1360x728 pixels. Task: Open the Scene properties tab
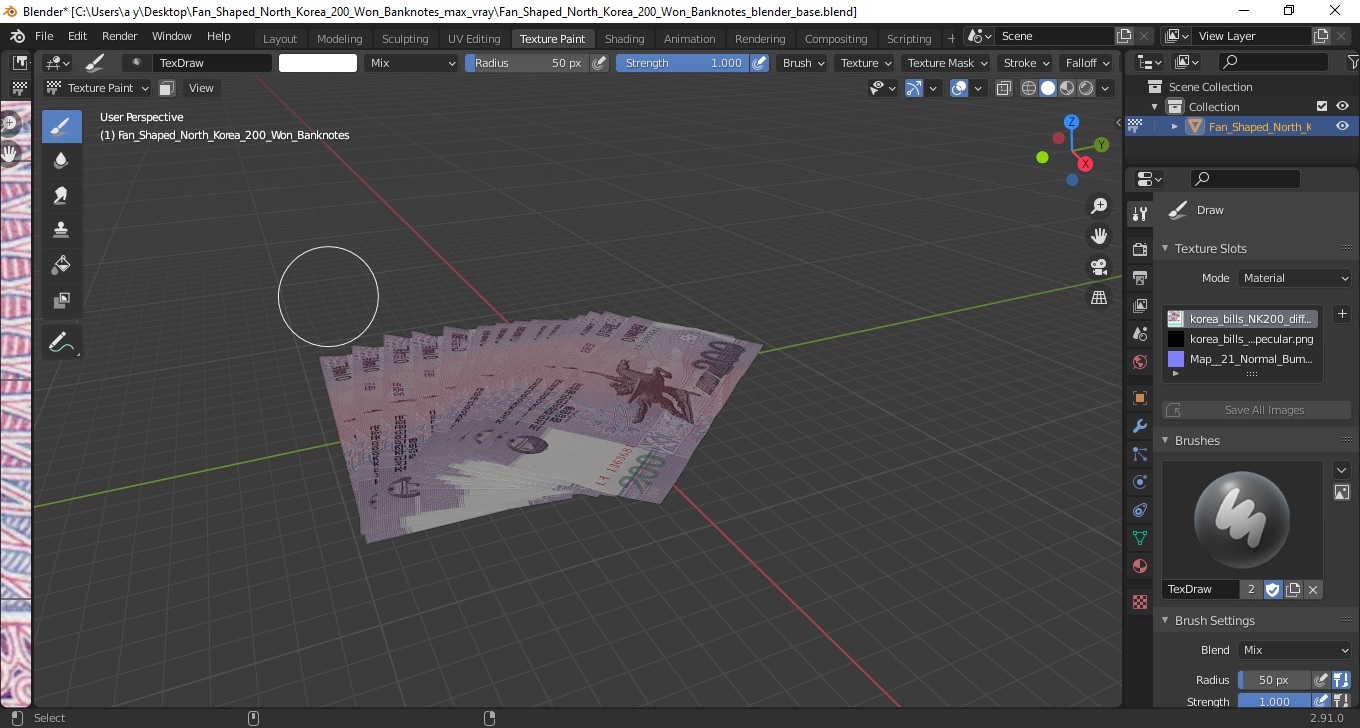point(1139,334)
